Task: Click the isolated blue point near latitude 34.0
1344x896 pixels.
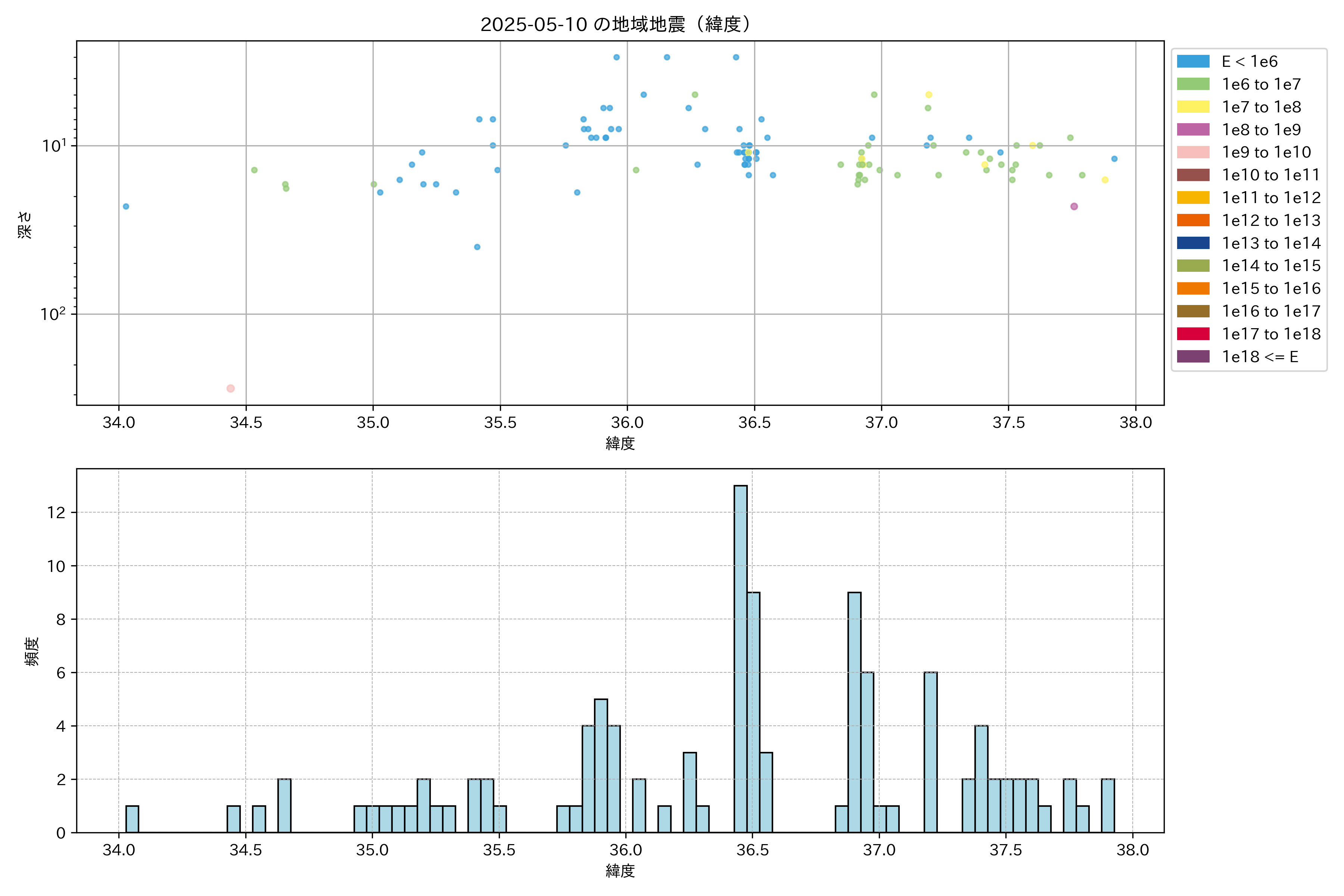Action: (x=126, y=206)
